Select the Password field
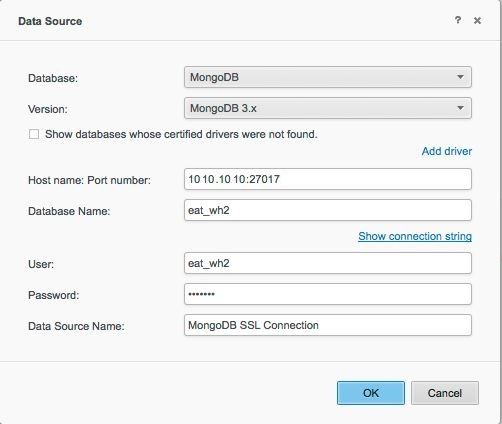This screenshot has height=424, width=502. 328,294
